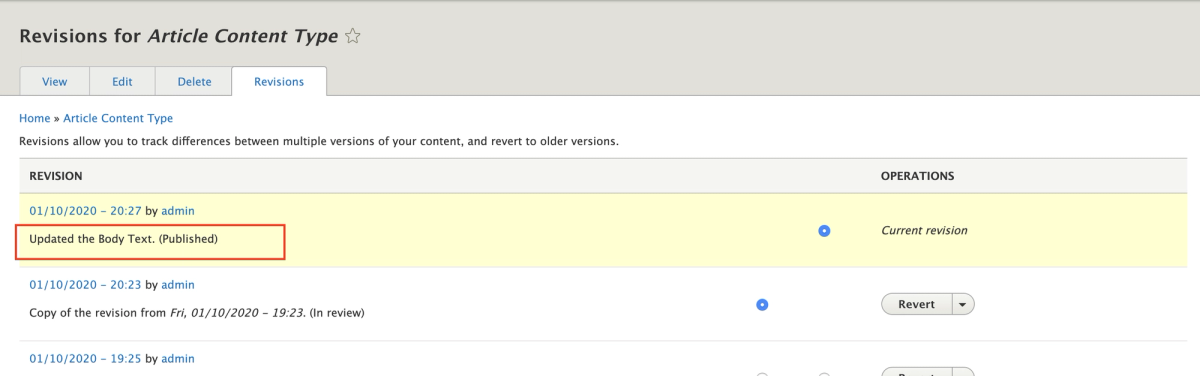Viewport: 1200px width, 376px height.
Task: Select radio button on 20:23 revision row
Action: tap(762, 304)
